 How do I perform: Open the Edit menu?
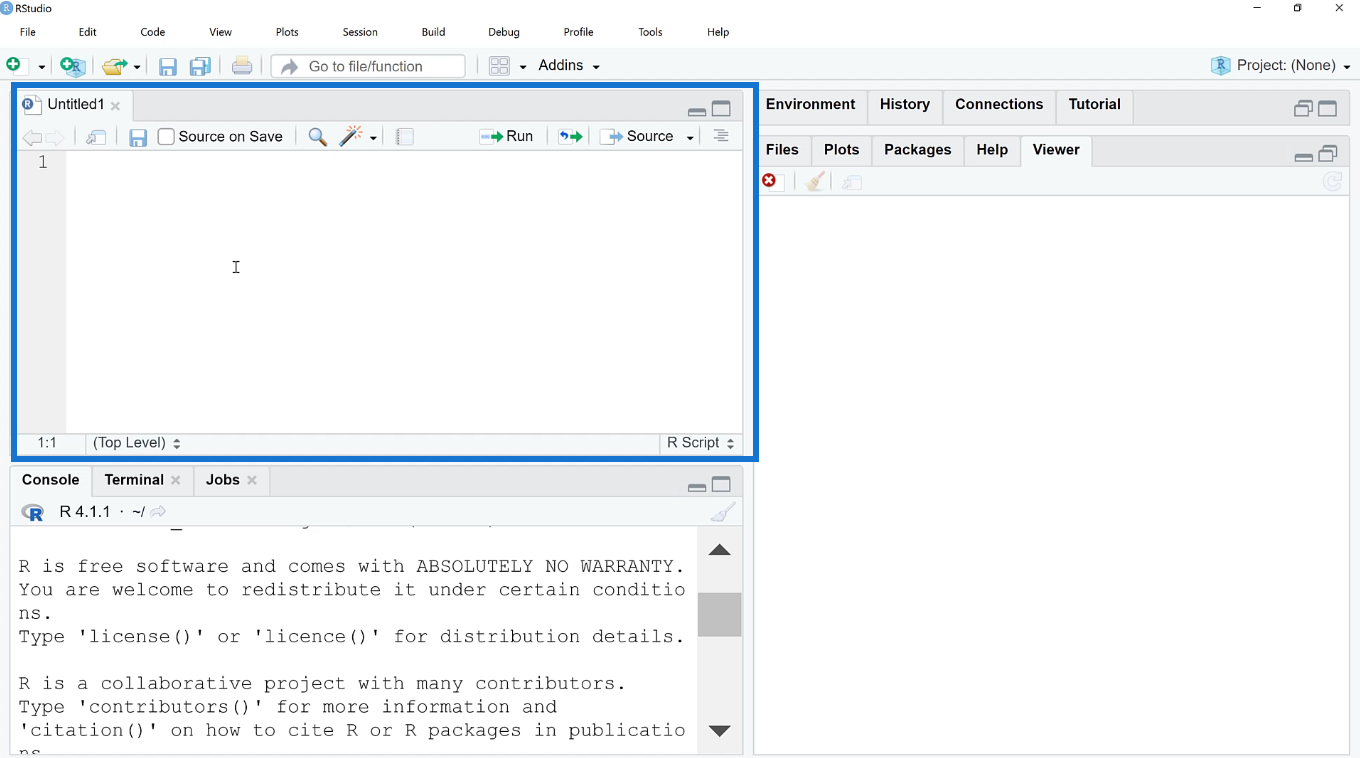click(x=88, y=32)
